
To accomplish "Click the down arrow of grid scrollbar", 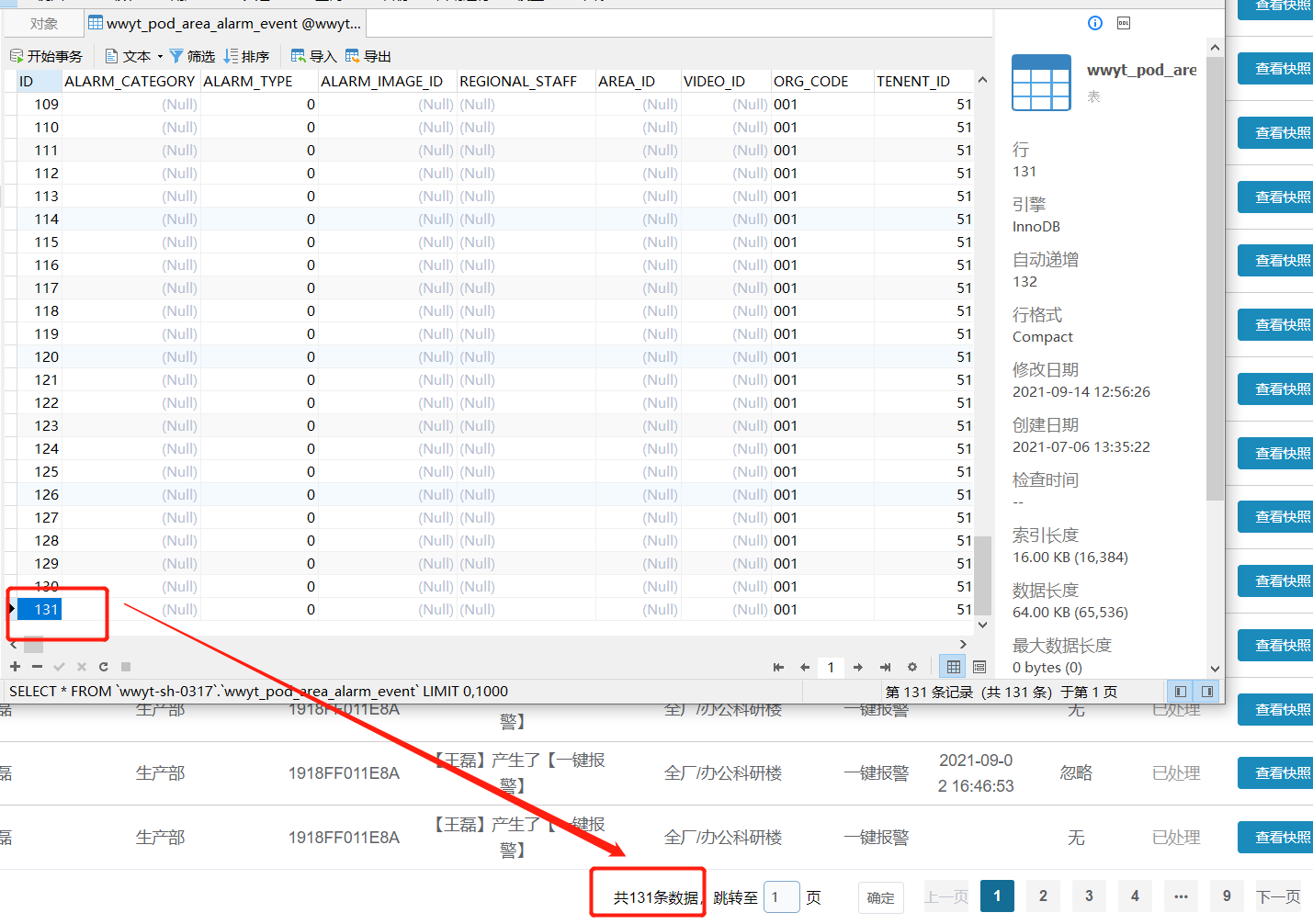I will coord(982,625).
